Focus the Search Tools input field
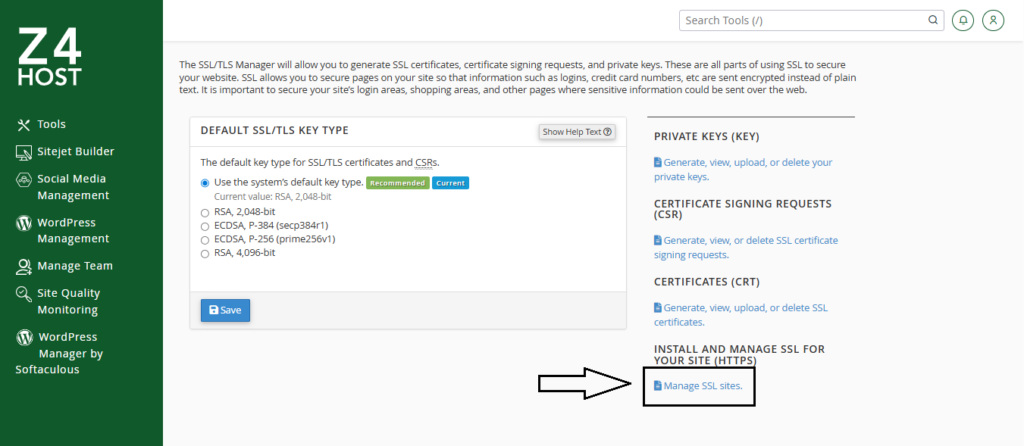The width and height of the screenshot is (1024, 446). 800,20
